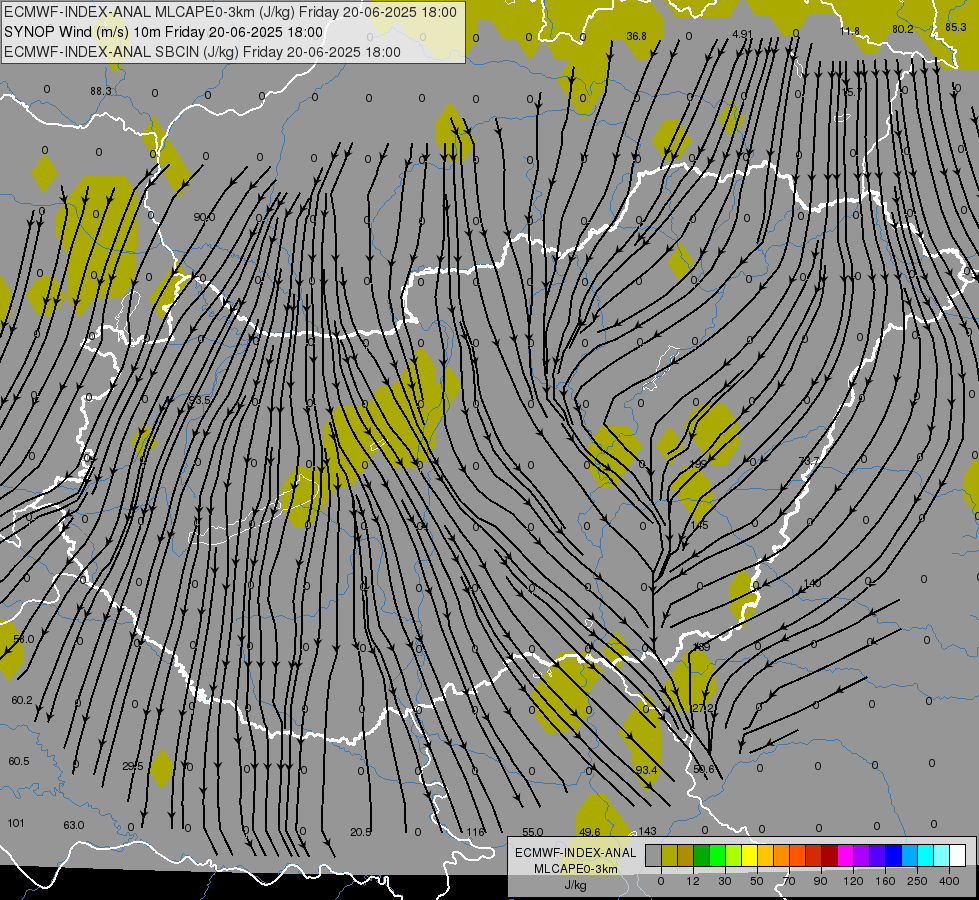
Task: Click the map value '4.91'
Action: pos(742,34)
